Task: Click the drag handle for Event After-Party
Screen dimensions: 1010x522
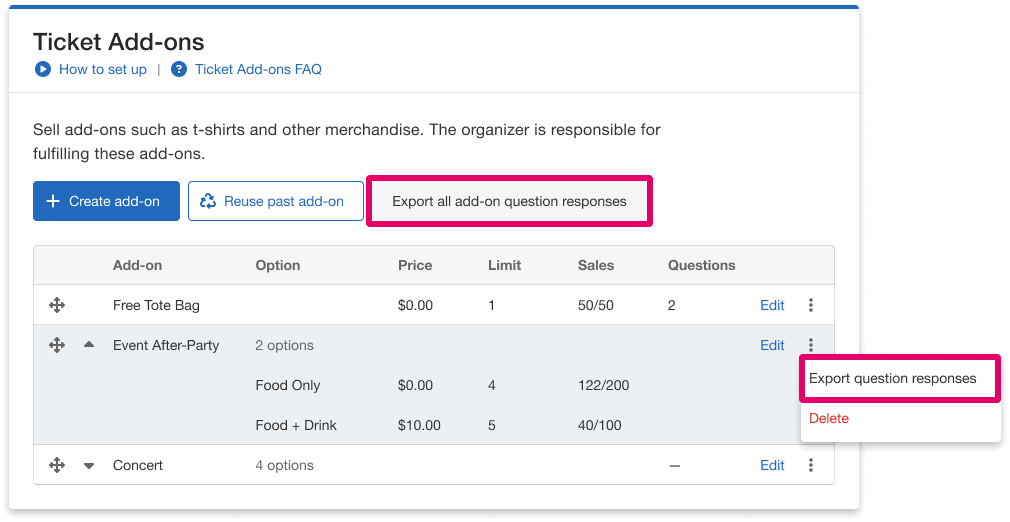Action: tap(57, 345)
